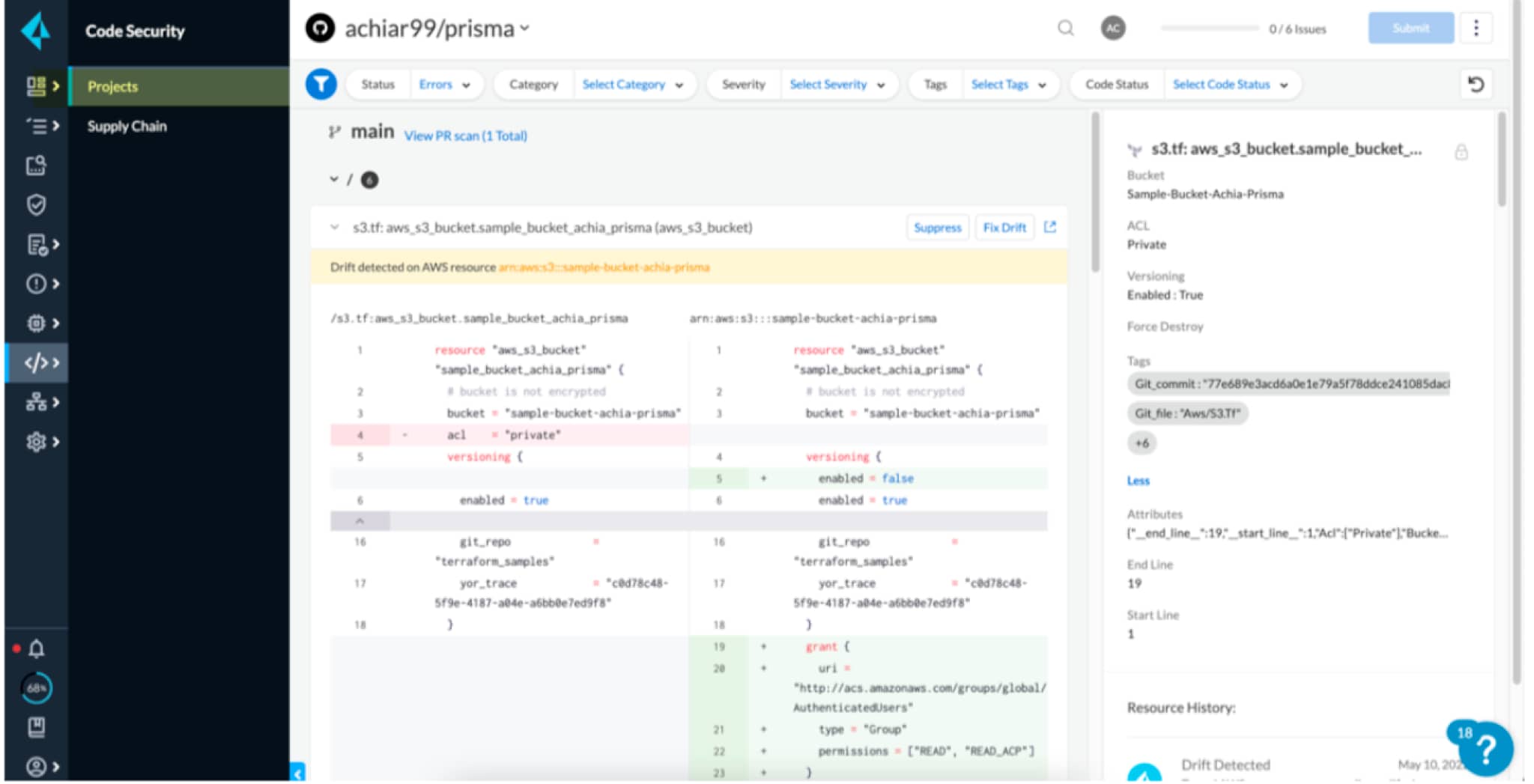Open the Select Code Status dropdown

click(1231, 85)
